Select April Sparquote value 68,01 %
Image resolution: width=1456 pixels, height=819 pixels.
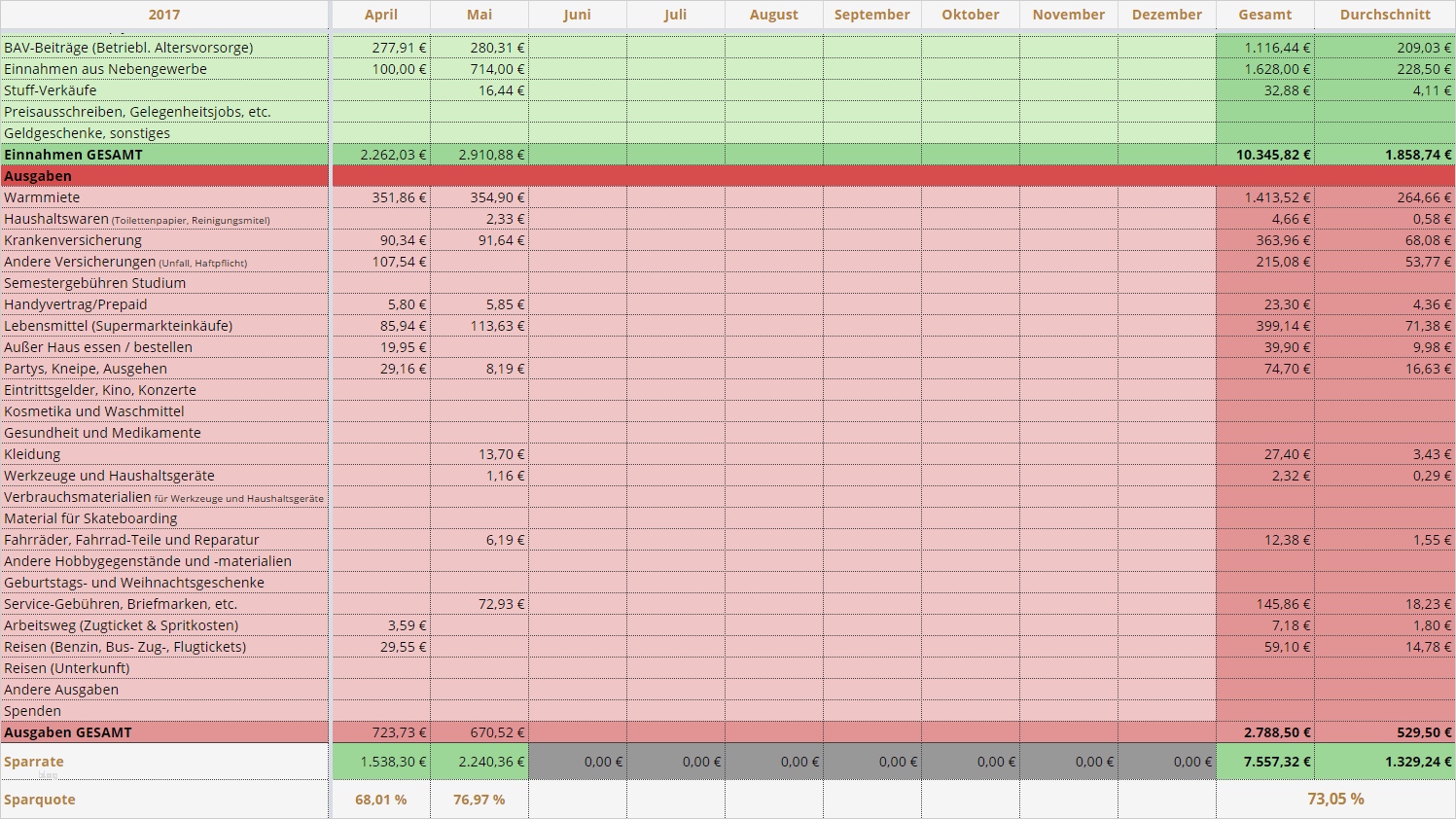point(381,800)
